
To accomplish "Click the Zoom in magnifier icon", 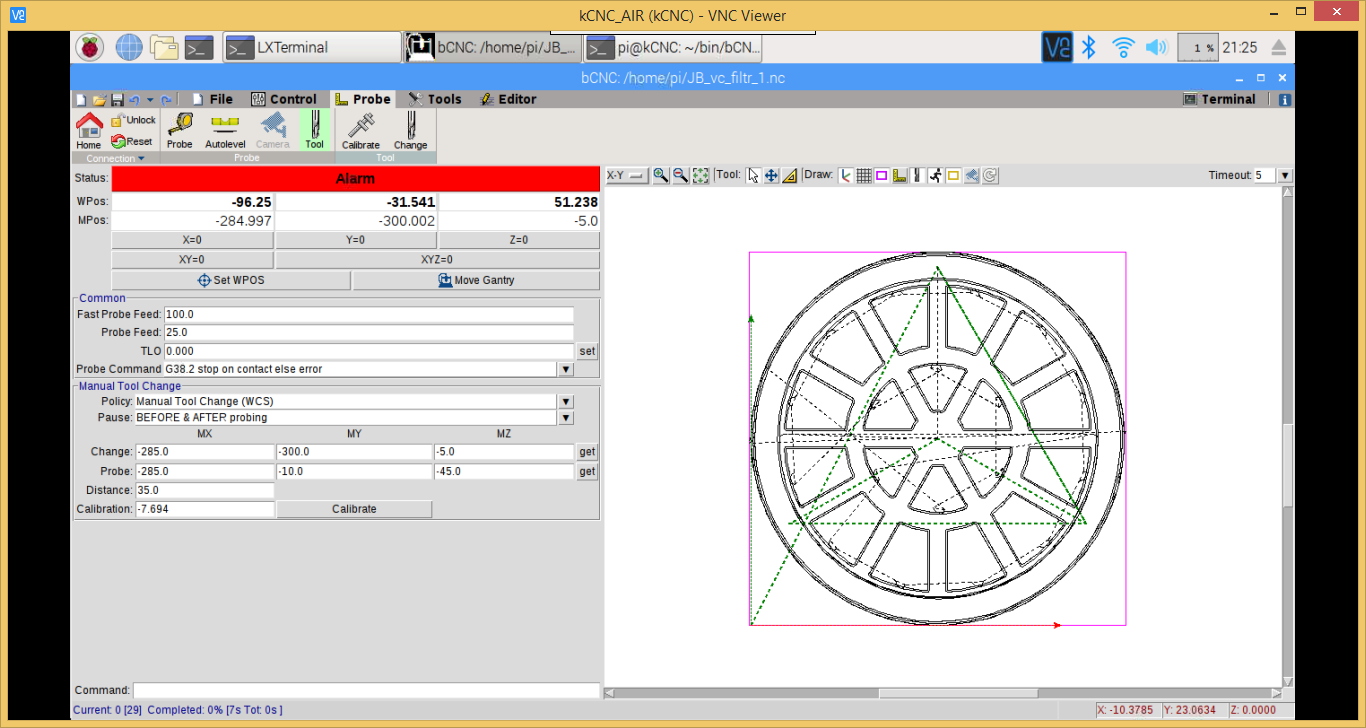I will (660, 175).
